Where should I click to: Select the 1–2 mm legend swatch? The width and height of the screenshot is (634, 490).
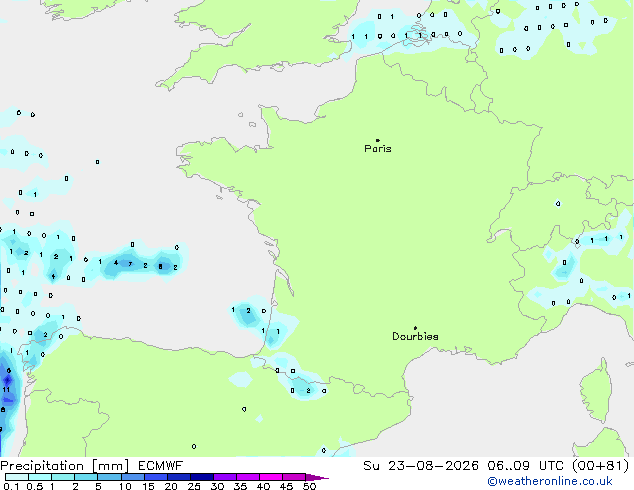pos(63,477)
